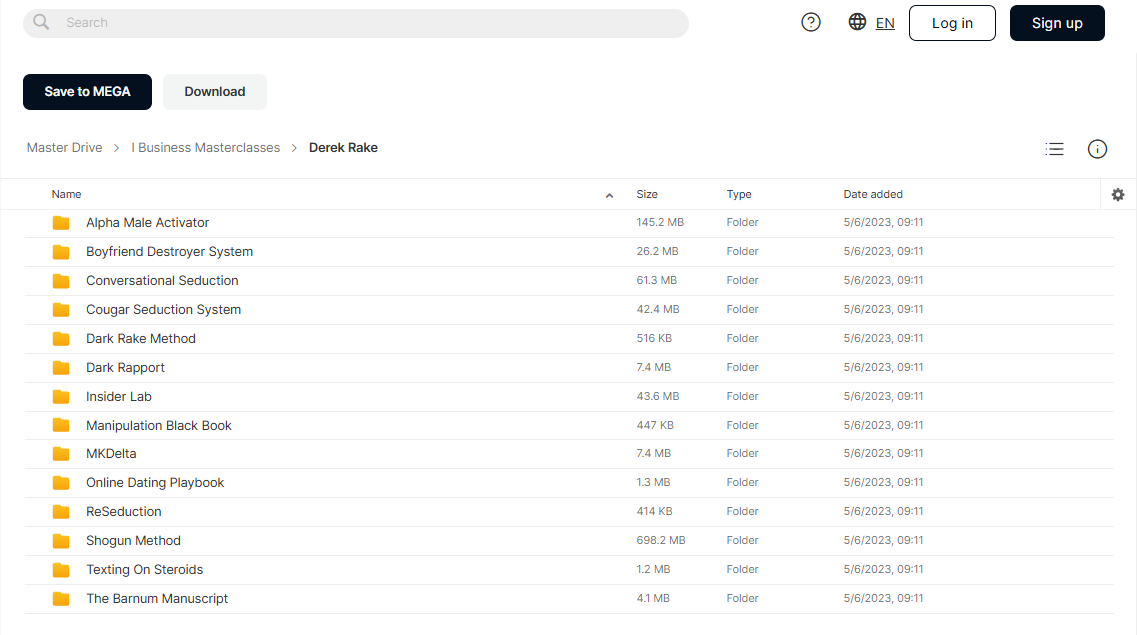Open the help question mark icon
This screenshot has height=635, width=1137.
811,22
